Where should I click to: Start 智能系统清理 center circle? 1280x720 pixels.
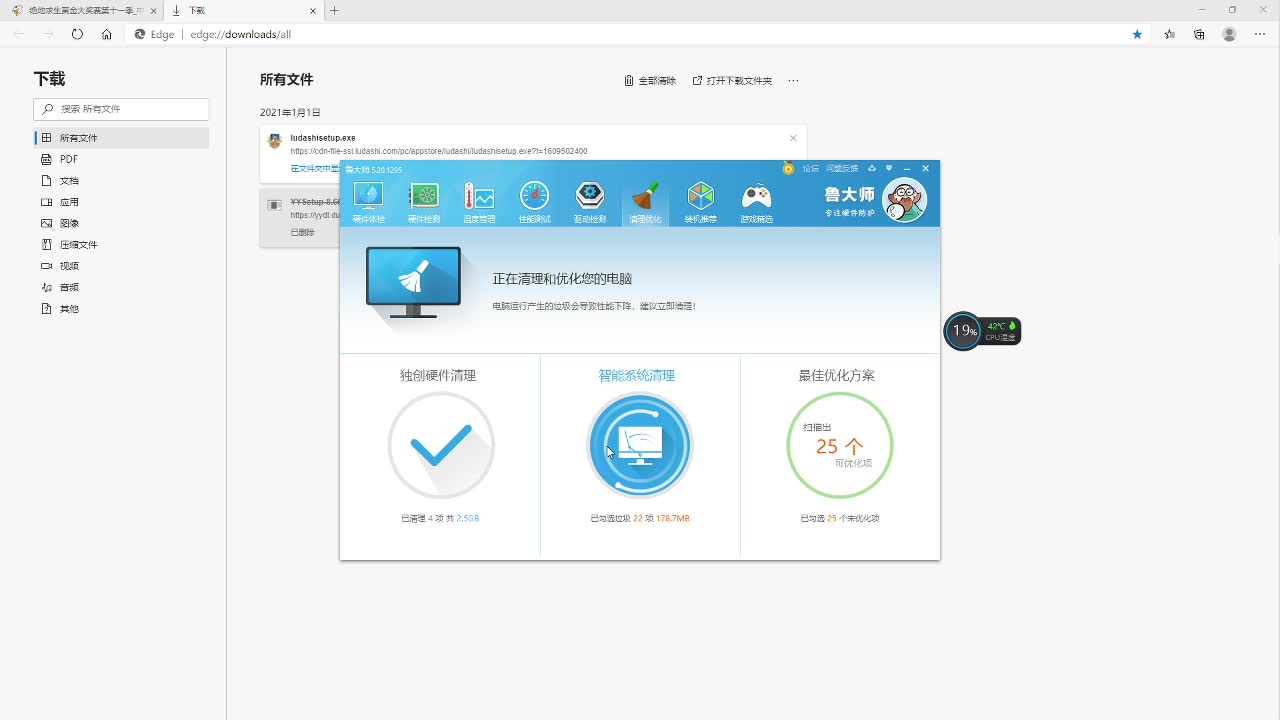point(640,445)
